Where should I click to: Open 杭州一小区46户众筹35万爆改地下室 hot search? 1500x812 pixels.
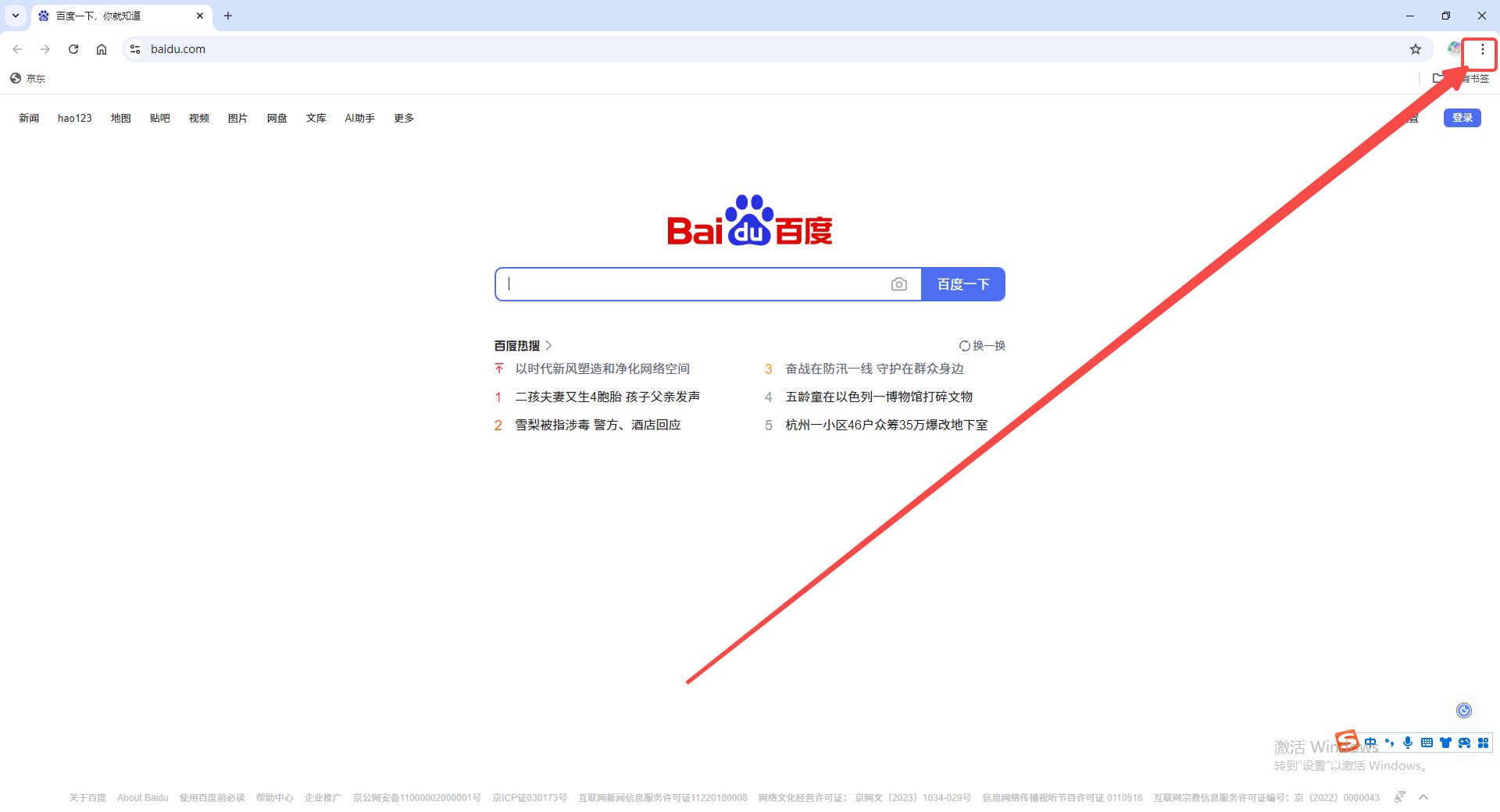[x=887, y=425]
